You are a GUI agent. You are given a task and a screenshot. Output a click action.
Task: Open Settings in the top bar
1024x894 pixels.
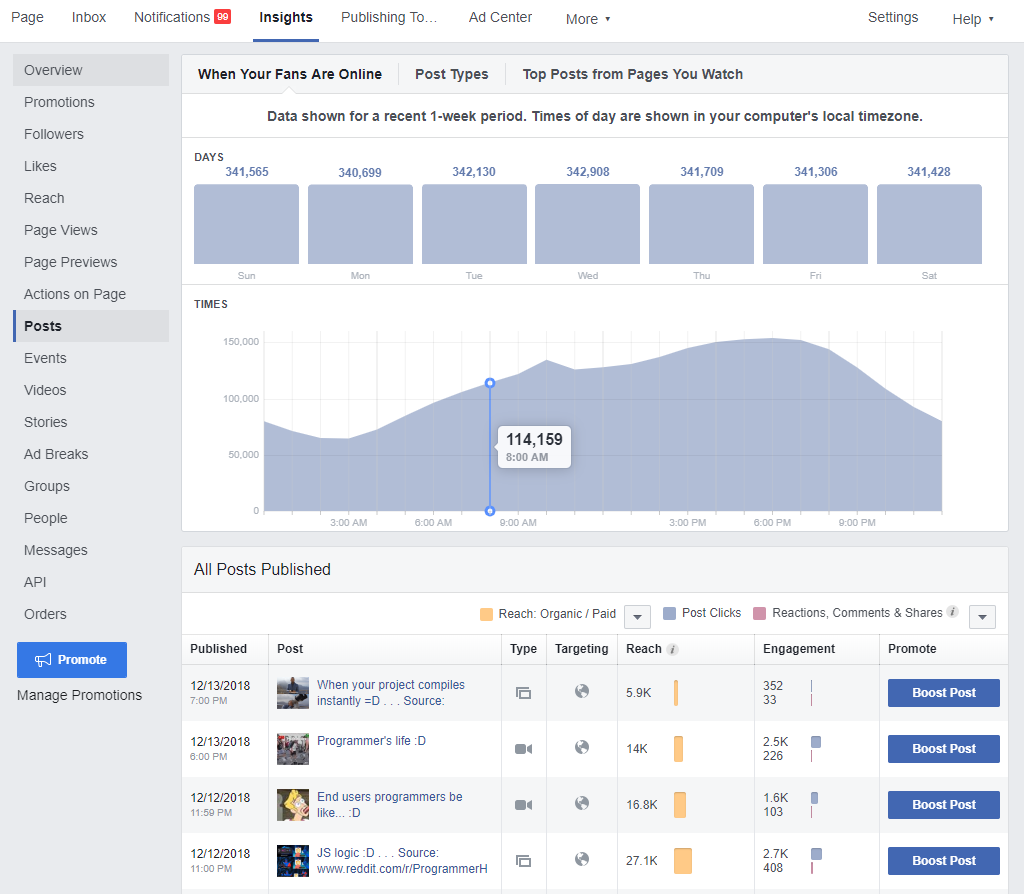pyautogui.click(x=893, y=17)
